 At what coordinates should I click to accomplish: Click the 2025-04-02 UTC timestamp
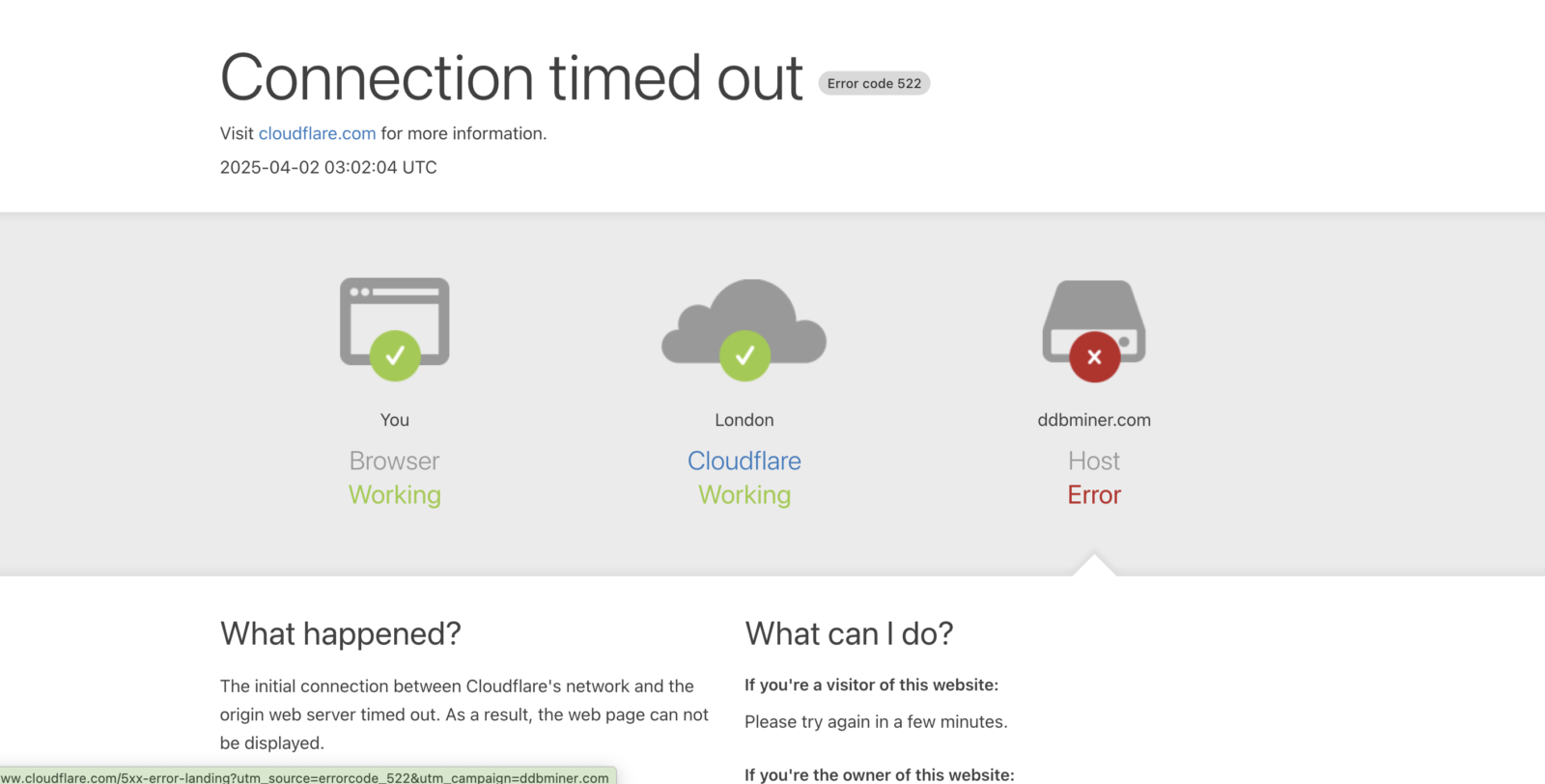[328, 167]
